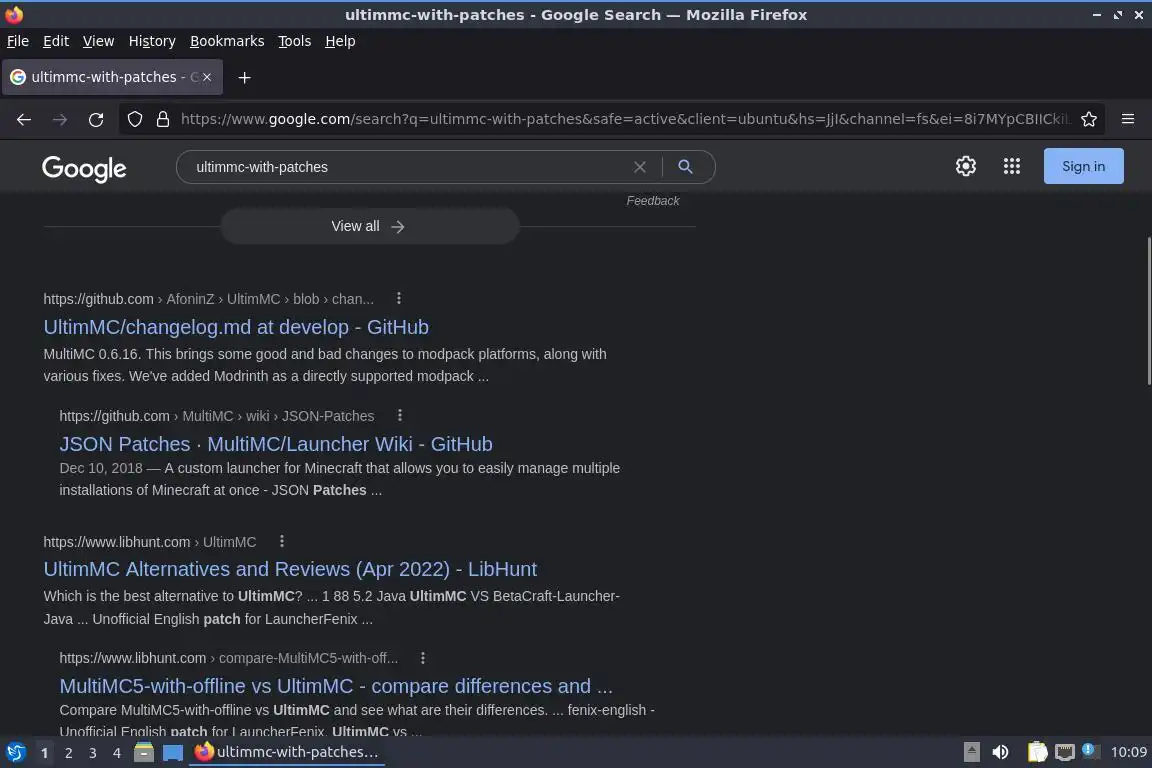This screenshot has height=768, width=1152.
Task: Open the volume control in tray
Action: point(1000,752)
